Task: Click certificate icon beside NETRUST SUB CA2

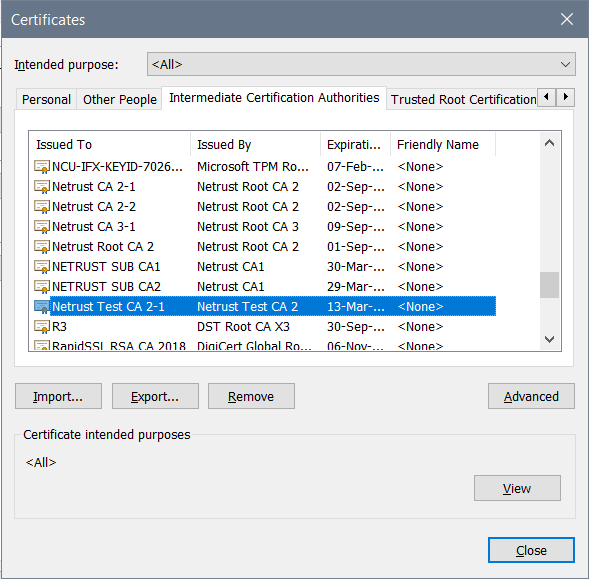Action: tap(42, 286)
